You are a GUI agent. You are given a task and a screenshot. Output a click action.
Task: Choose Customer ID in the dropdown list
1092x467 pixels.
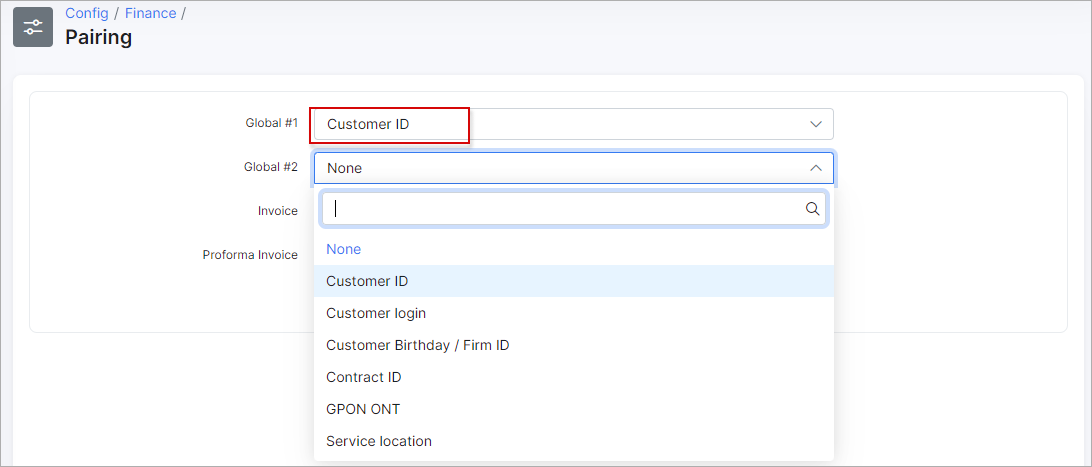pos(573,281)
